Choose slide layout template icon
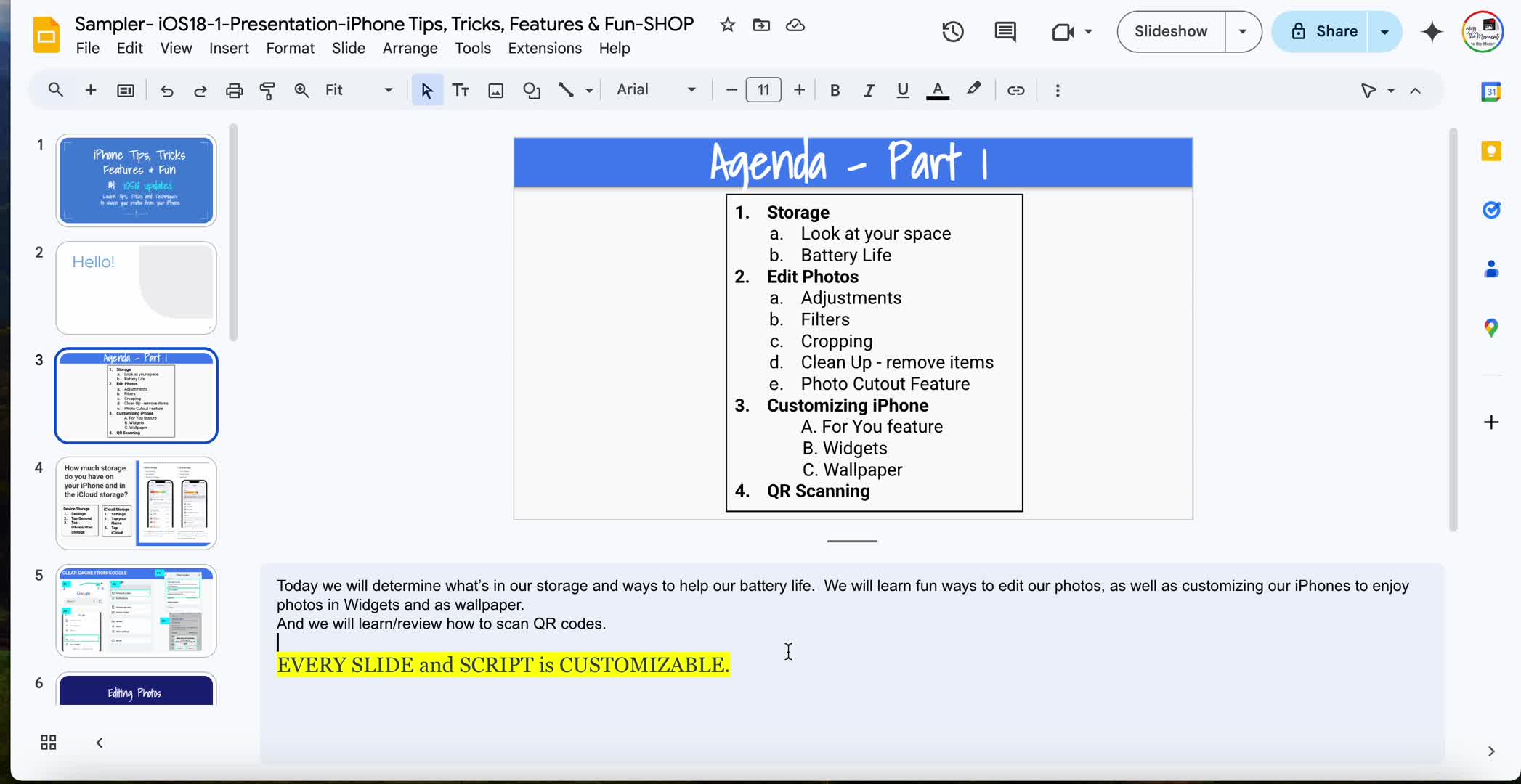 (x=126, y=90)
